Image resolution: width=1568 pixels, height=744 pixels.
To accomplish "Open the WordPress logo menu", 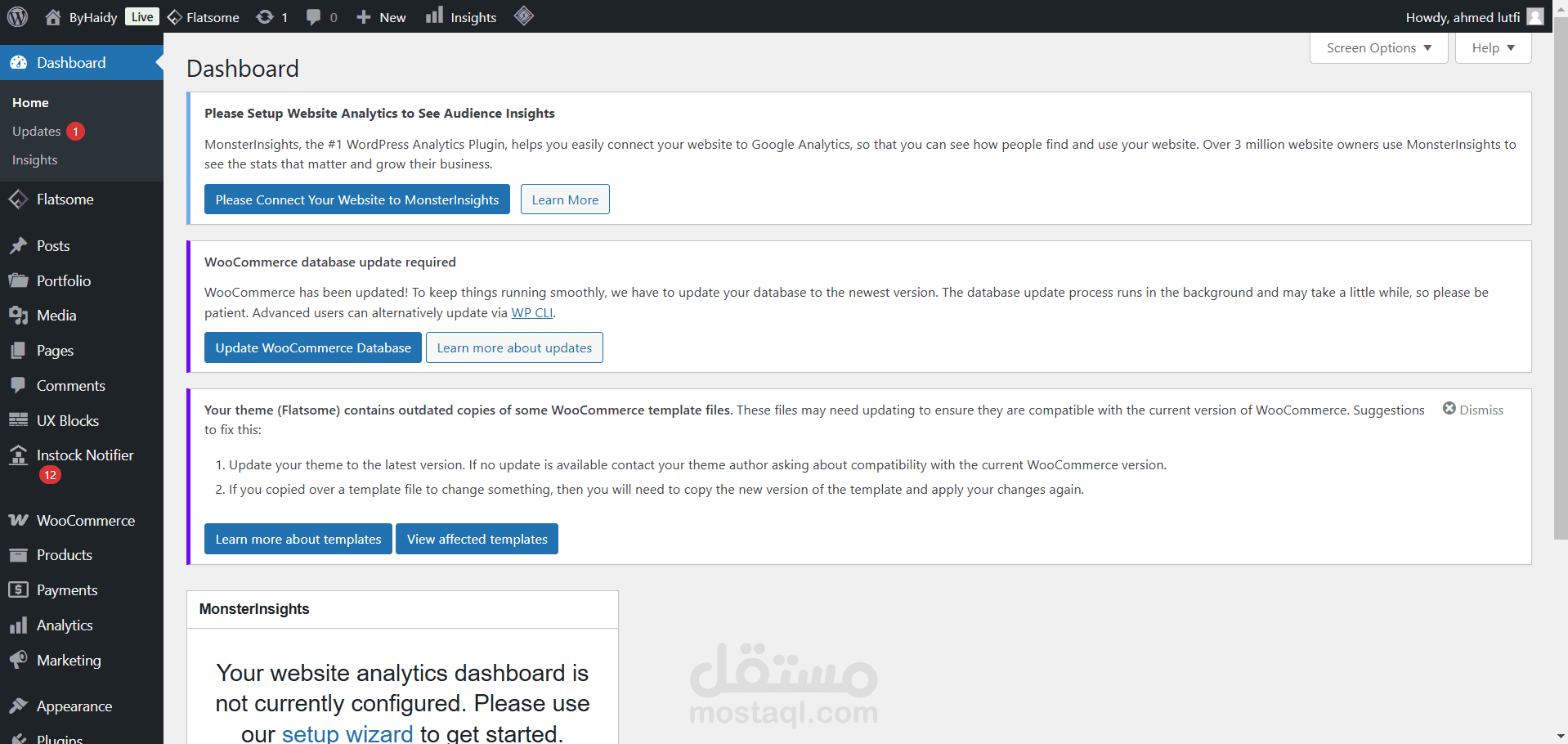I will [18, 16].
